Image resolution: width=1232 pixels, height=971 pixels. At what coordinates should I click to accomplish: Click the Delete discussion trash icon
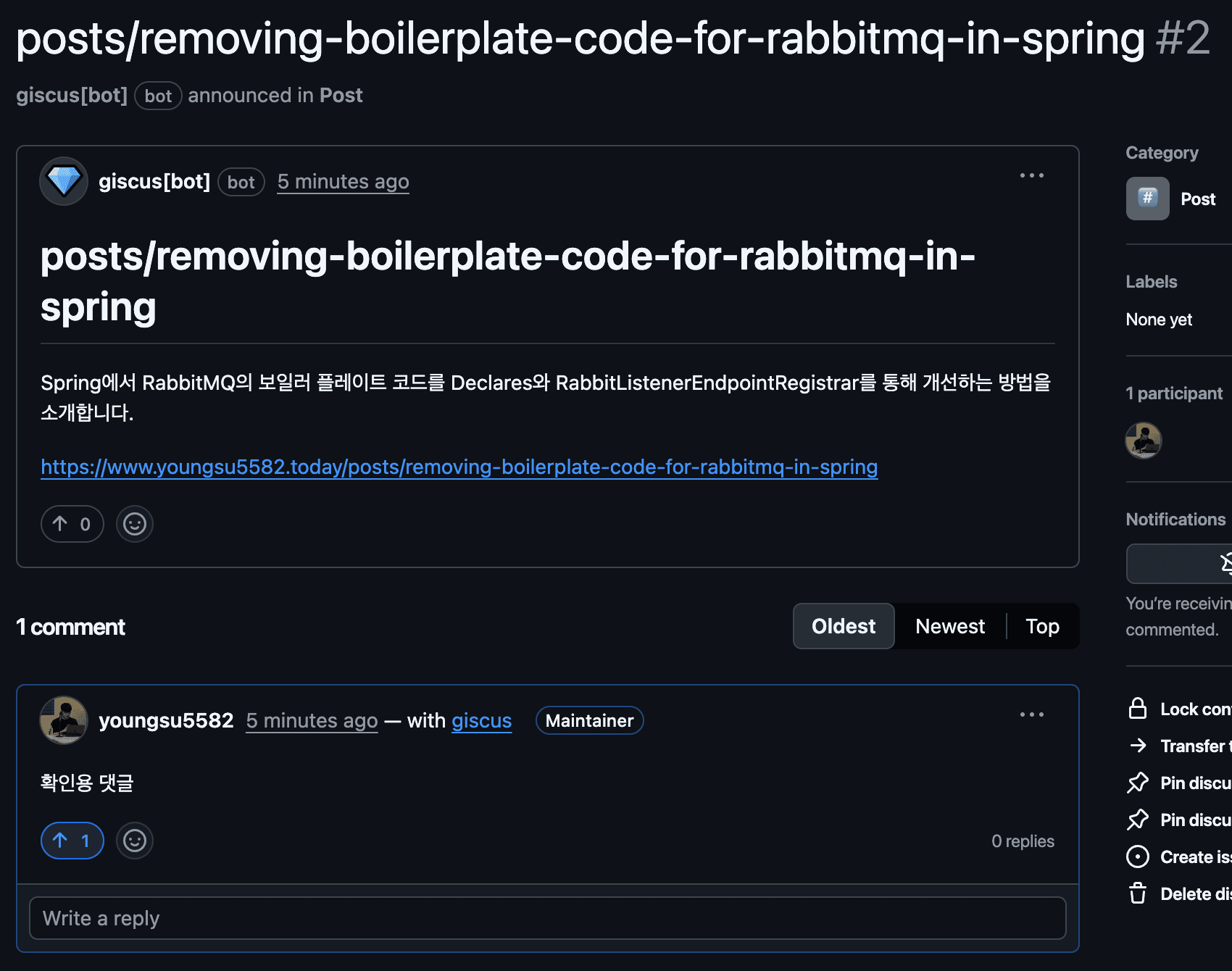pyautogui.click(x=1138, y=893)
